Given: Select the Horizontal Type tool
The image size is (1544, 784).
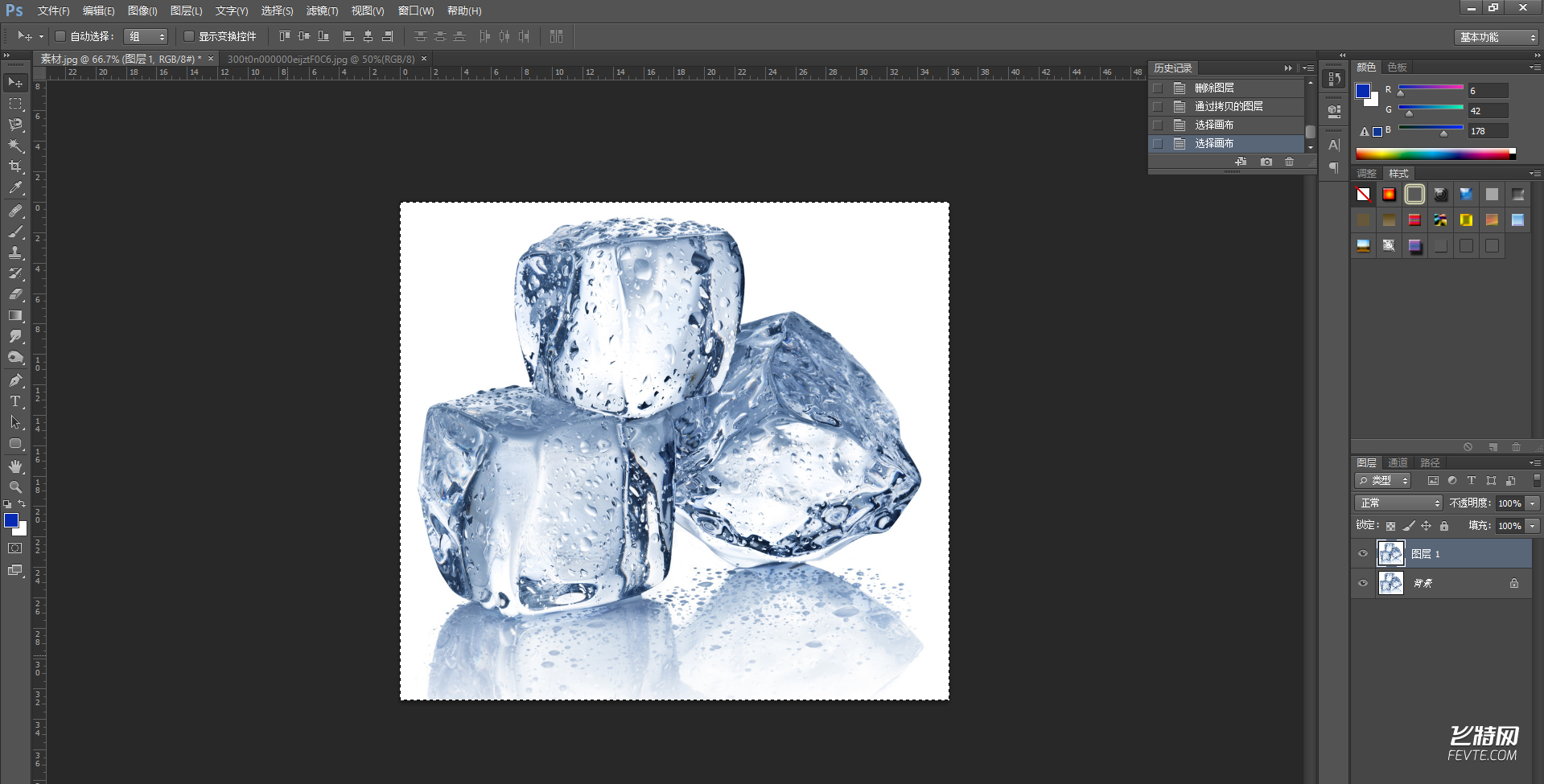Looking at the screenshot, I should [x=15, y=401].
